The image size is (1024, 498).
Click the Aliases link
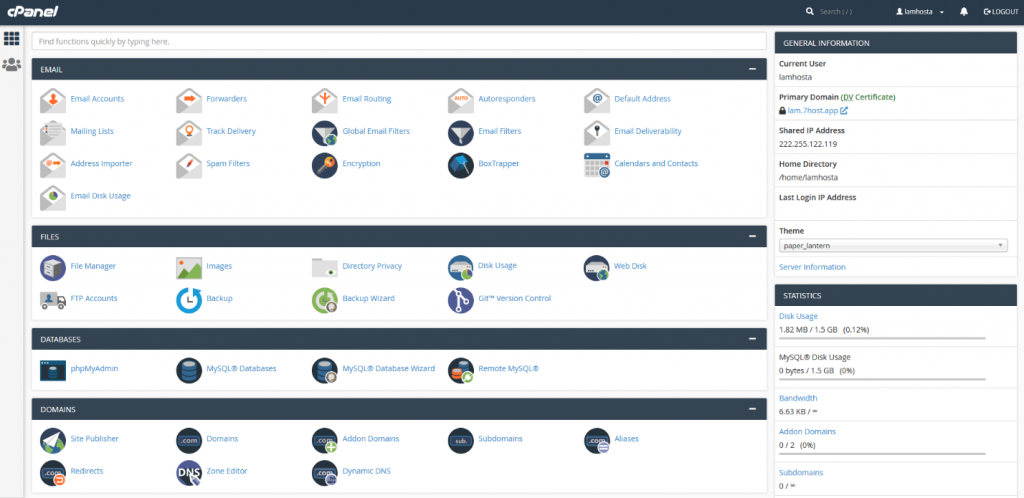626,439
